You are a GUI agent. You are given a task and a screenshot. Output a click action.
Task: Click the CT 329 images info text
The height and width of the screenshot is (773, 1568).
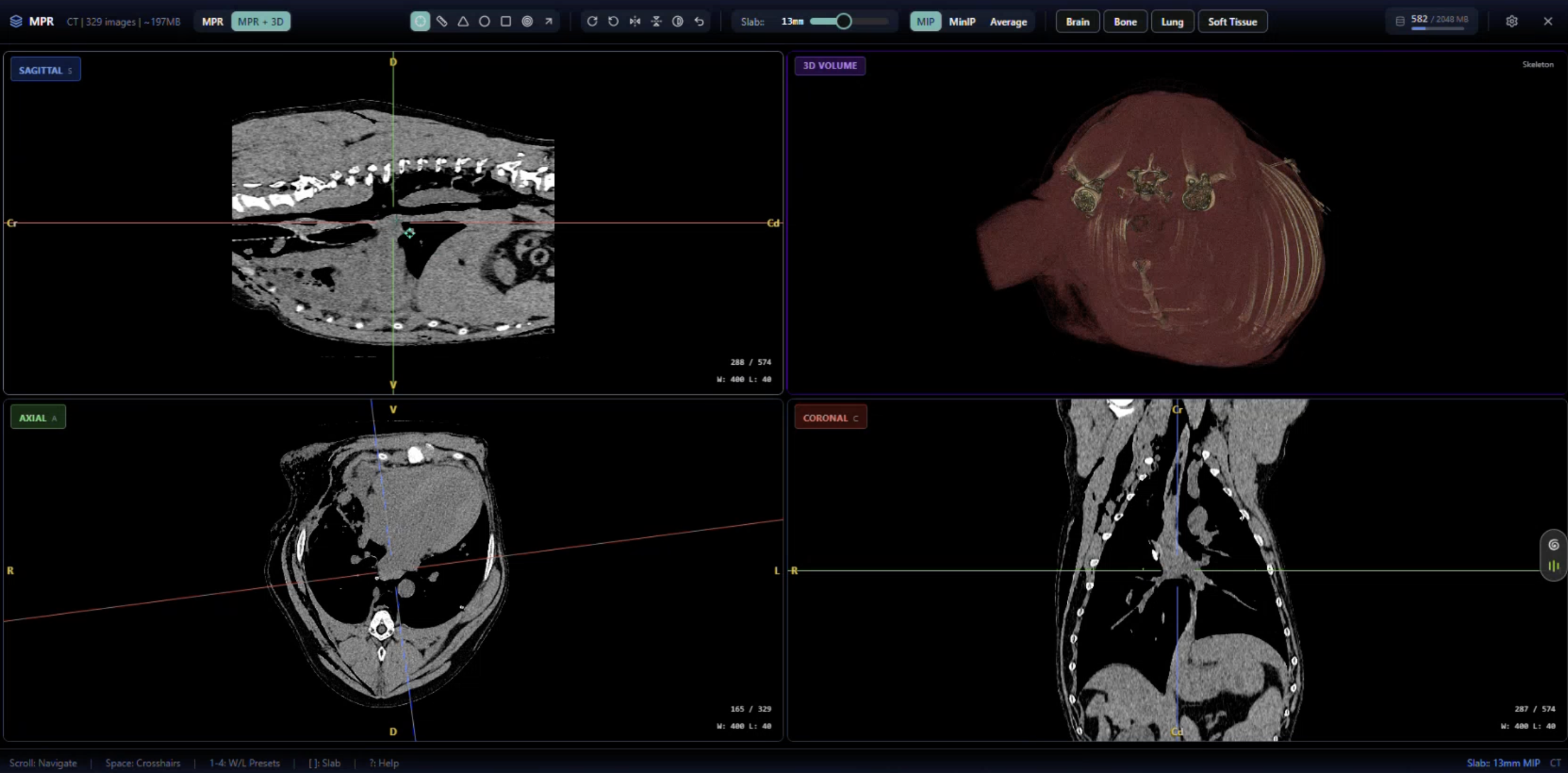pos(123,22)
